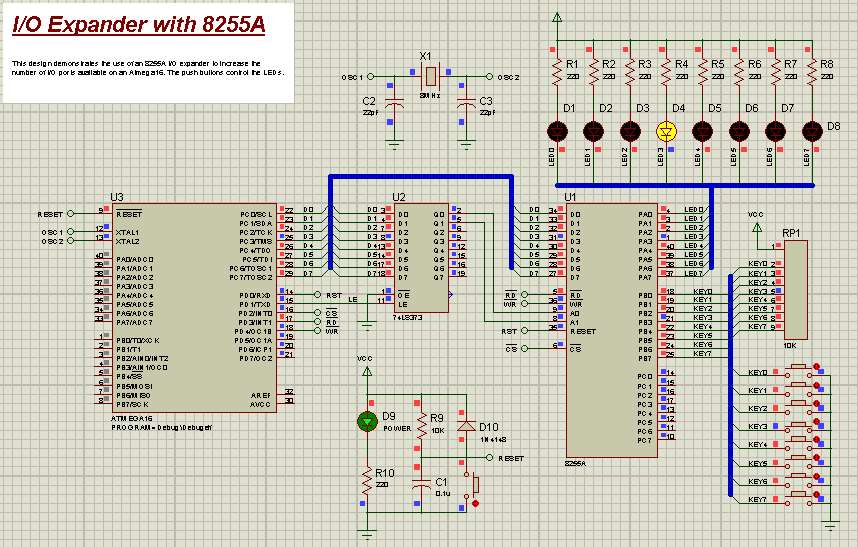This screenshot has width=858, height=547.
Task: Click the lit yellow LED D4
Action: pos(667,131)
